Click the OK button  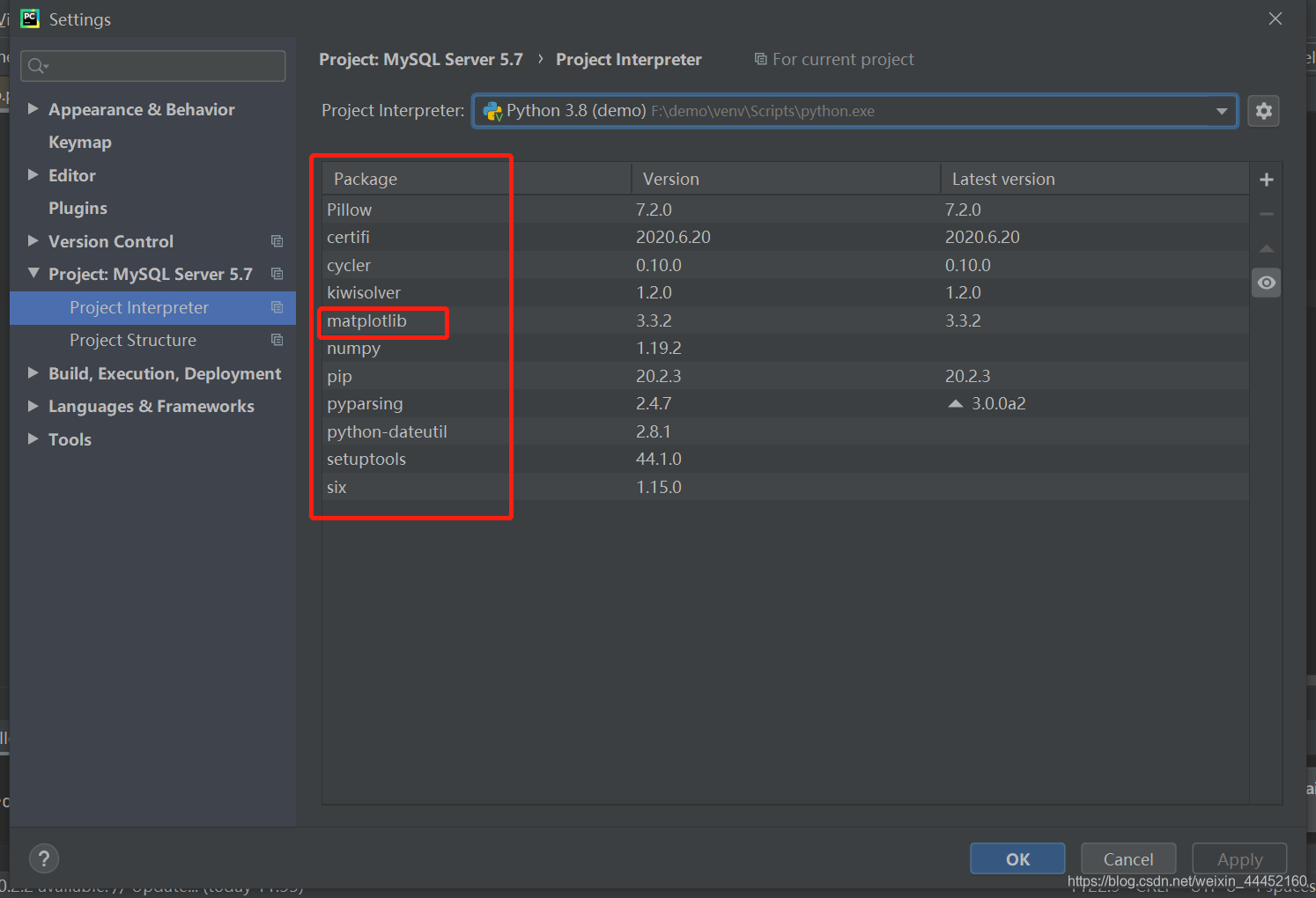coord(1017,859)
